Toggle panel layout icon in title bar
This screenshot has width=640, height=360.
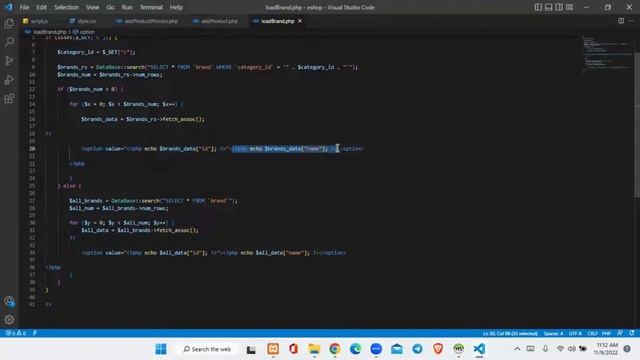click(x=549, y=7)
